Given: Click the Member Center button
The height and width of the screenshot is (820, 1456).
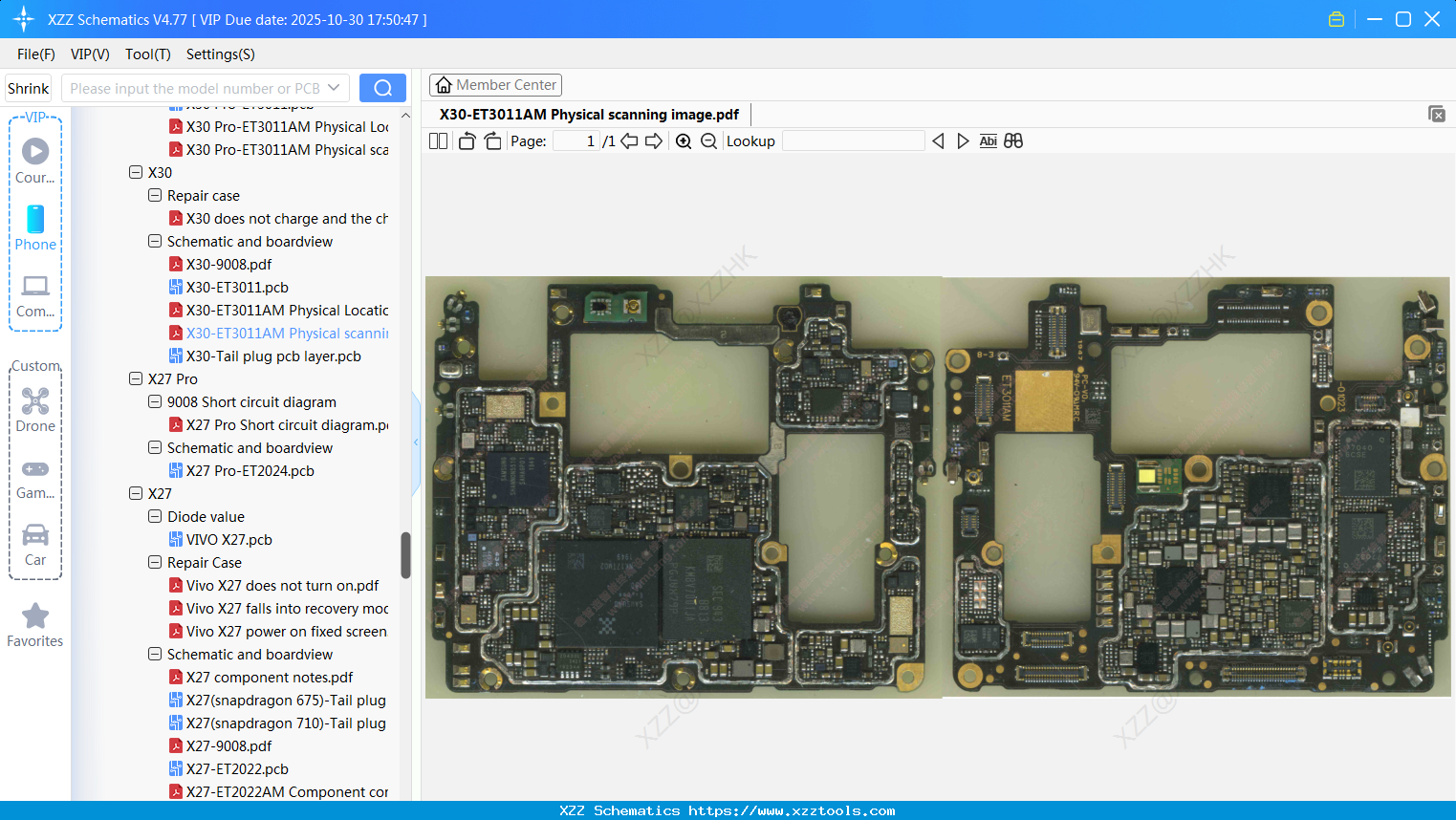Looking at the screenshot, I should click(495, 85).
